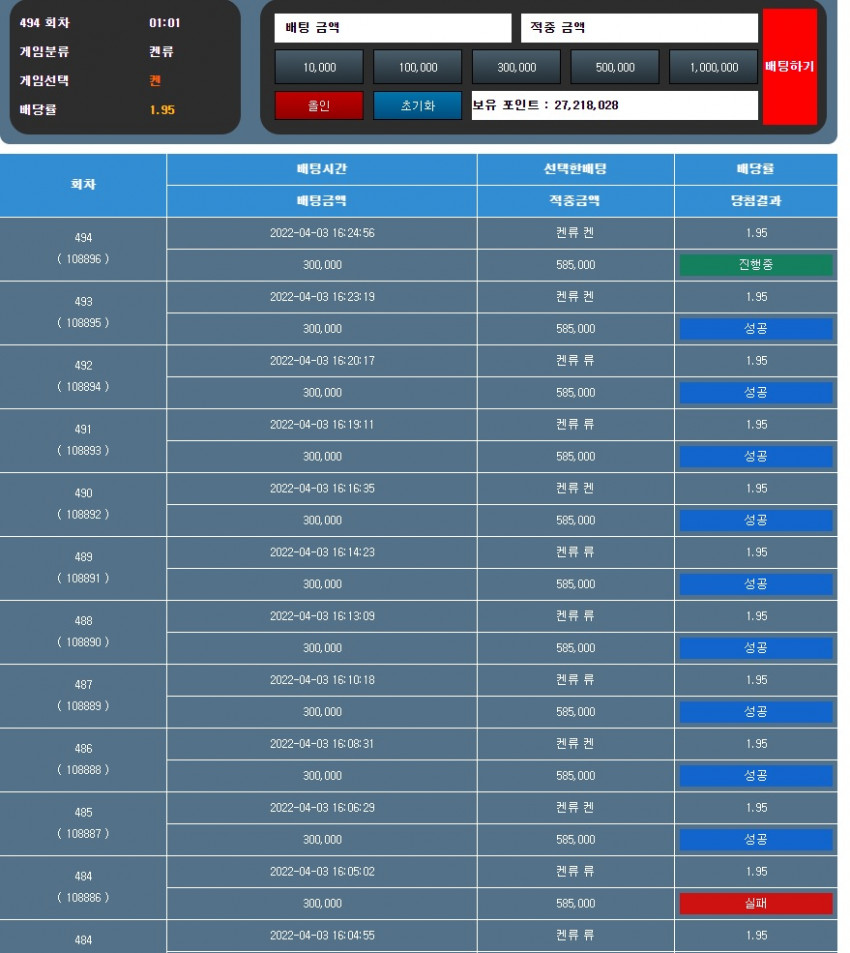
Task: Click the red 실패 result badge
Action: 756,904
